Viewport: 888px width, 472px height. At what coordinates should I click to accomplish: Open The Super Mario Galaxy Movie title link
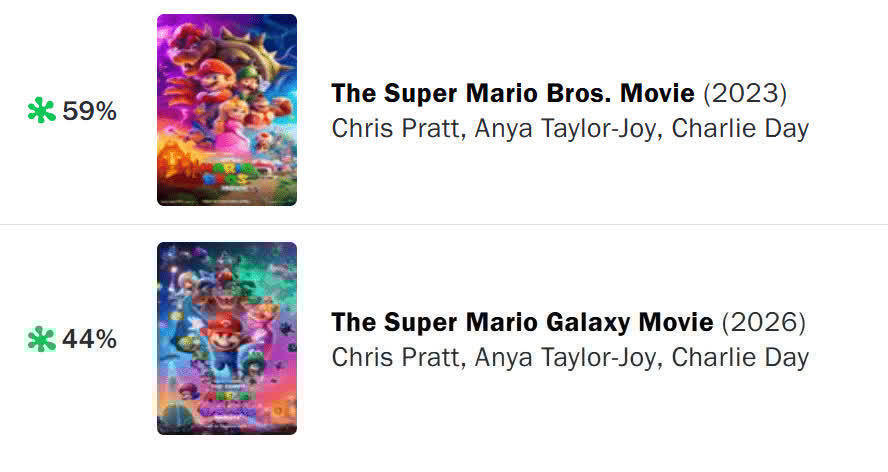pyautogui.click(x=522, y=322)
